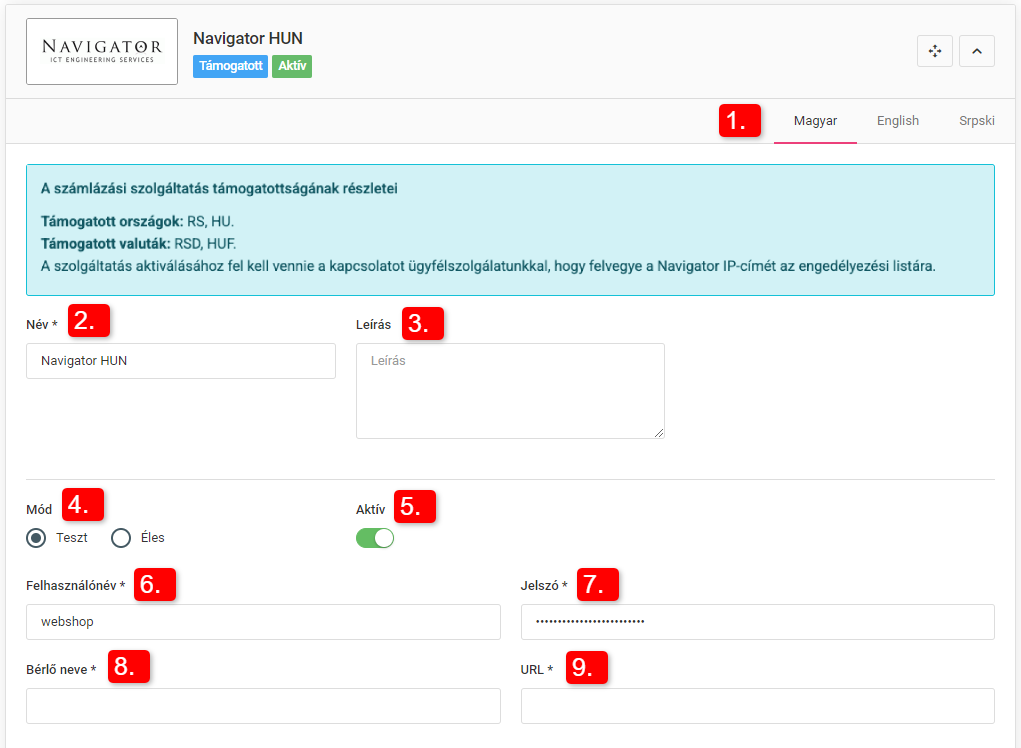The image size is (1021, 748).
Task: Select the Éles mode radio button
Action: 121,538
